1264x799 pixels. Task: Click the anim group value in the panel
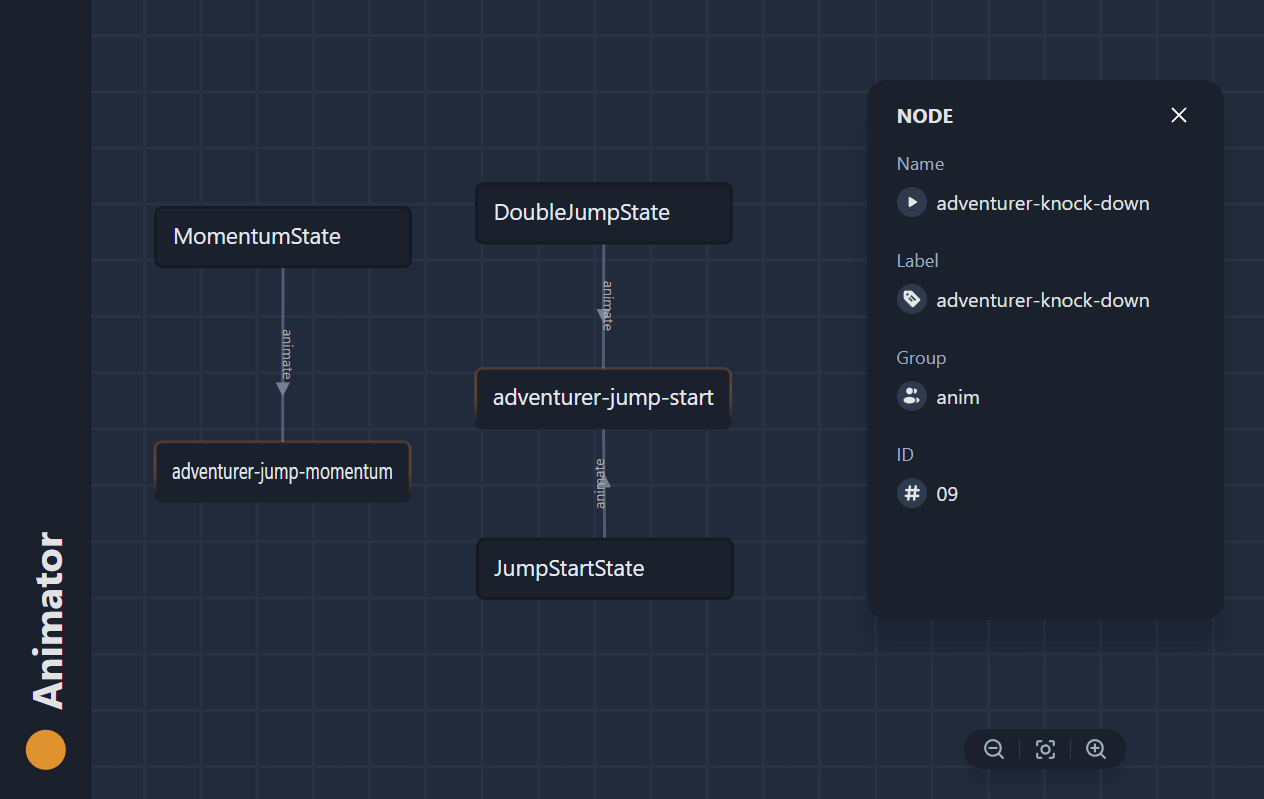tap(957, 396)
